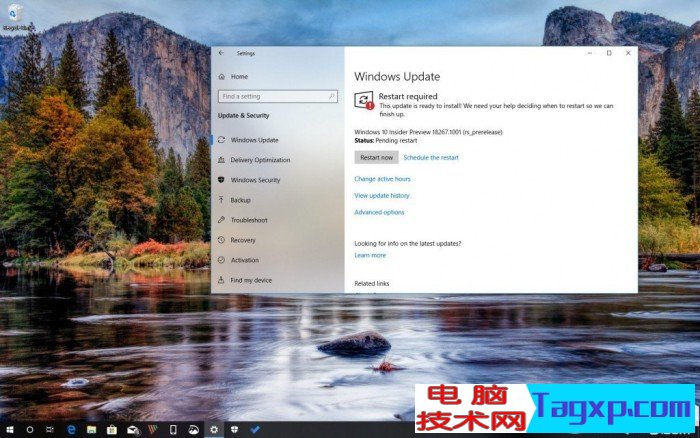
Task: Open the red striped app on taskbar
Action: (x=153, y=430)
